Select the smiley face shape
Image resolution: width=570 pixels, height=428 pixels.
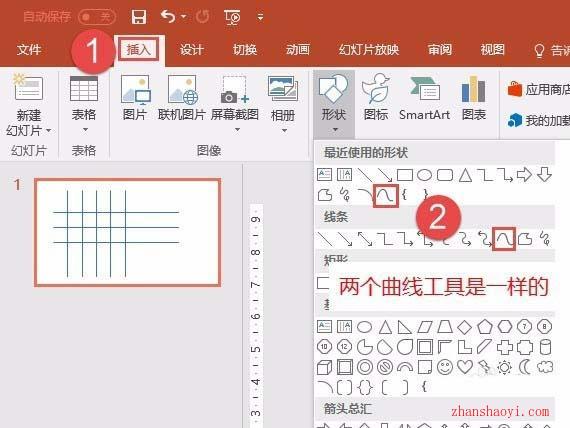click(x=444, y=367)
